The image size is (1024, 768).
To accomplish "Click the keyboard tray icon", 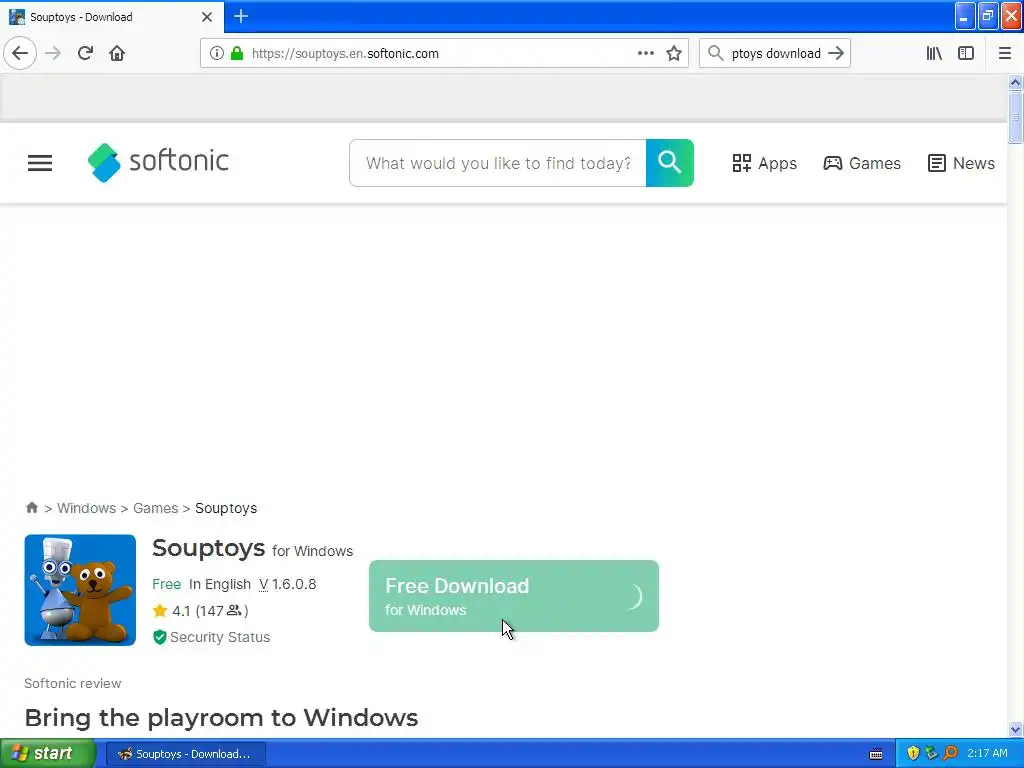I will tap(876, 754).
